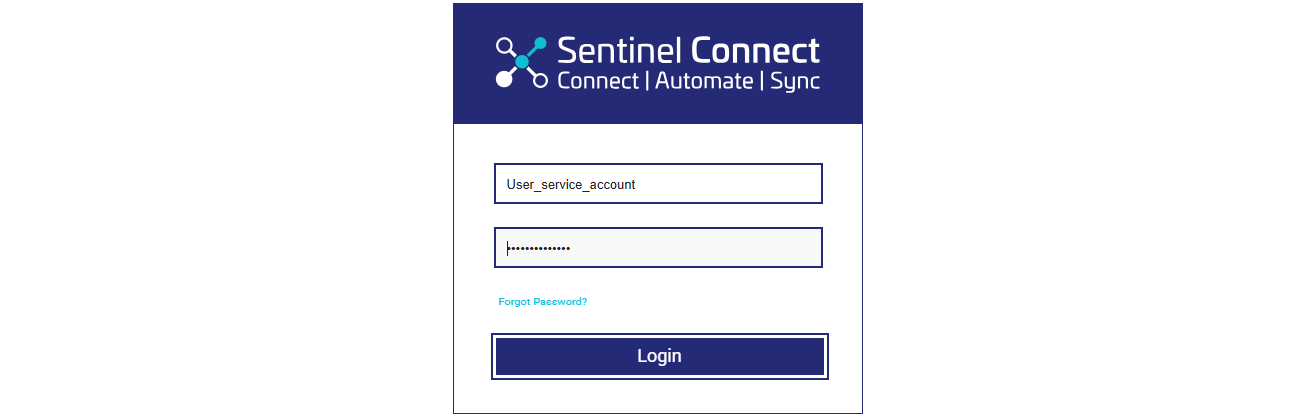Viewport: 1305px width, 415px height.
Task: Click empty space right of password dots
Action: [x=700, y=248]
